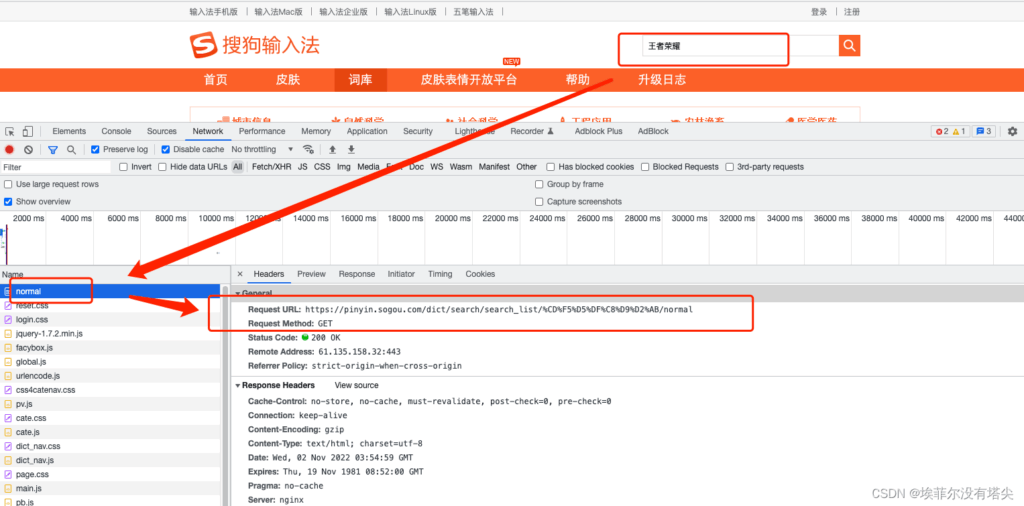Select Fetch/XHR filter type
This screenshot has height=506, width=1024.
[x=271, y=167]
